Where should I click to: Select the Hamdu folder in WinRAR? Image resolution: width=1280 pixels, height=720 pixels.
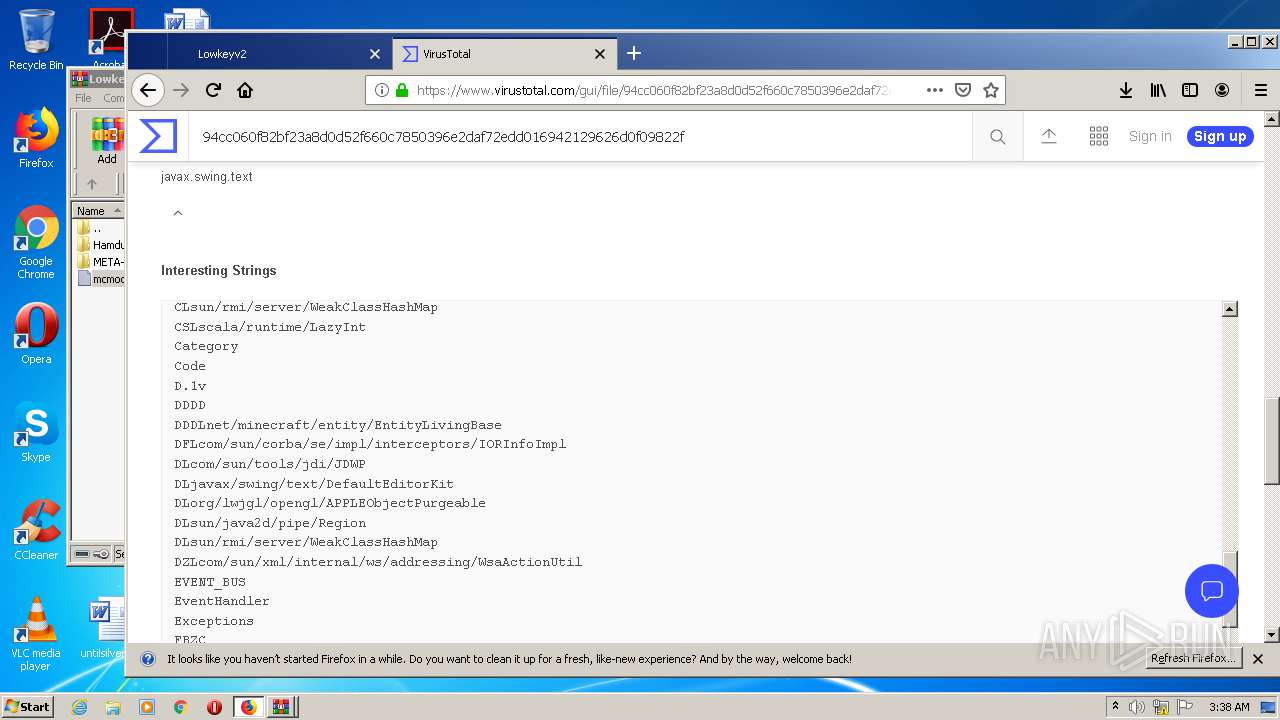[100, 245]
